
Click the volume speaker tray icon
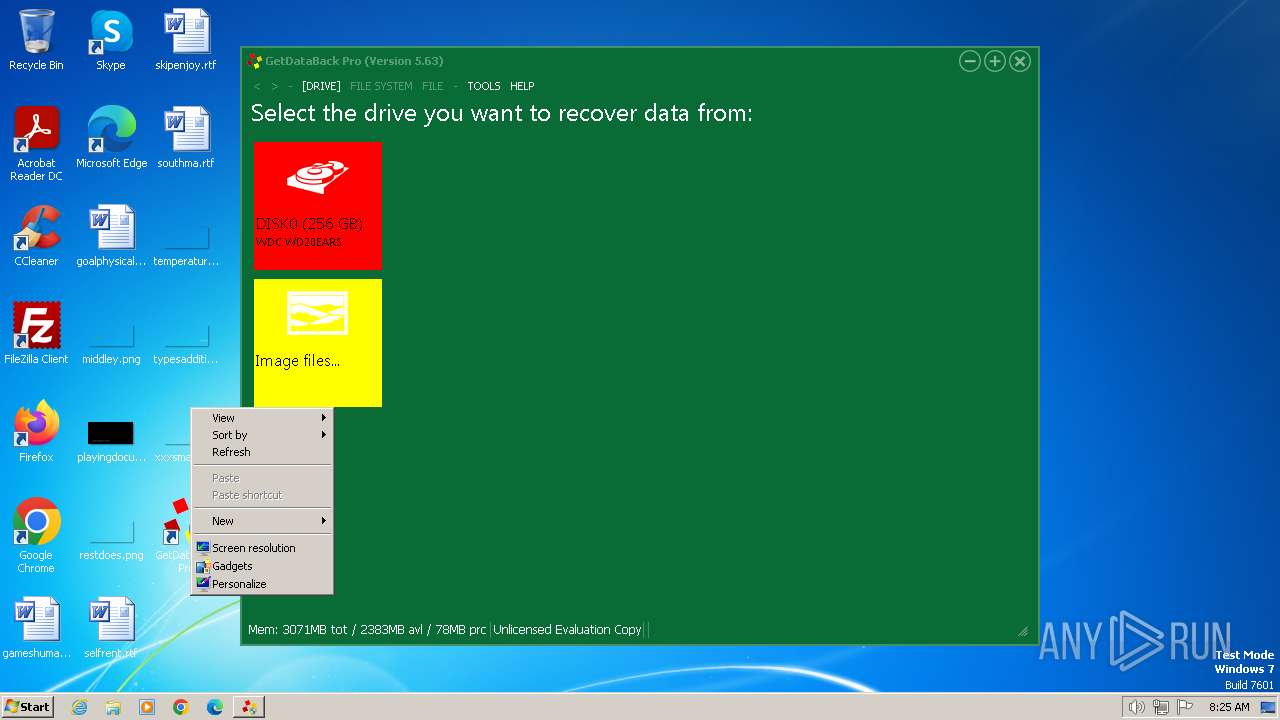click(1136, 707)
